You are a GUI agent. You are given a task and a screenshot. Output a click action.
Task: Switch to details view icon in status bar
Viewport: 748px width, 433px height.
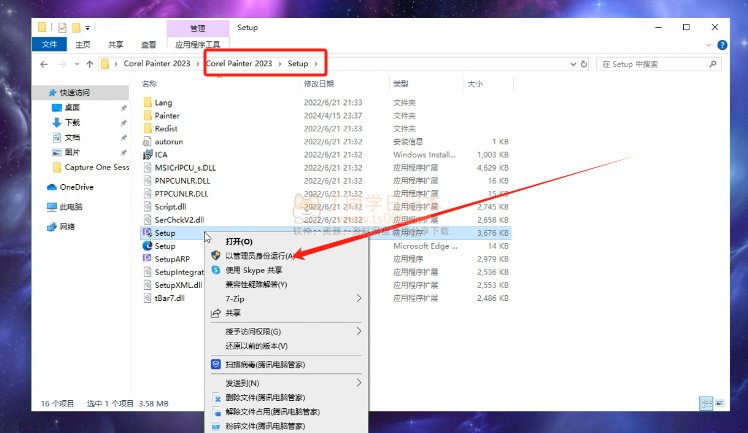point(706,403)
